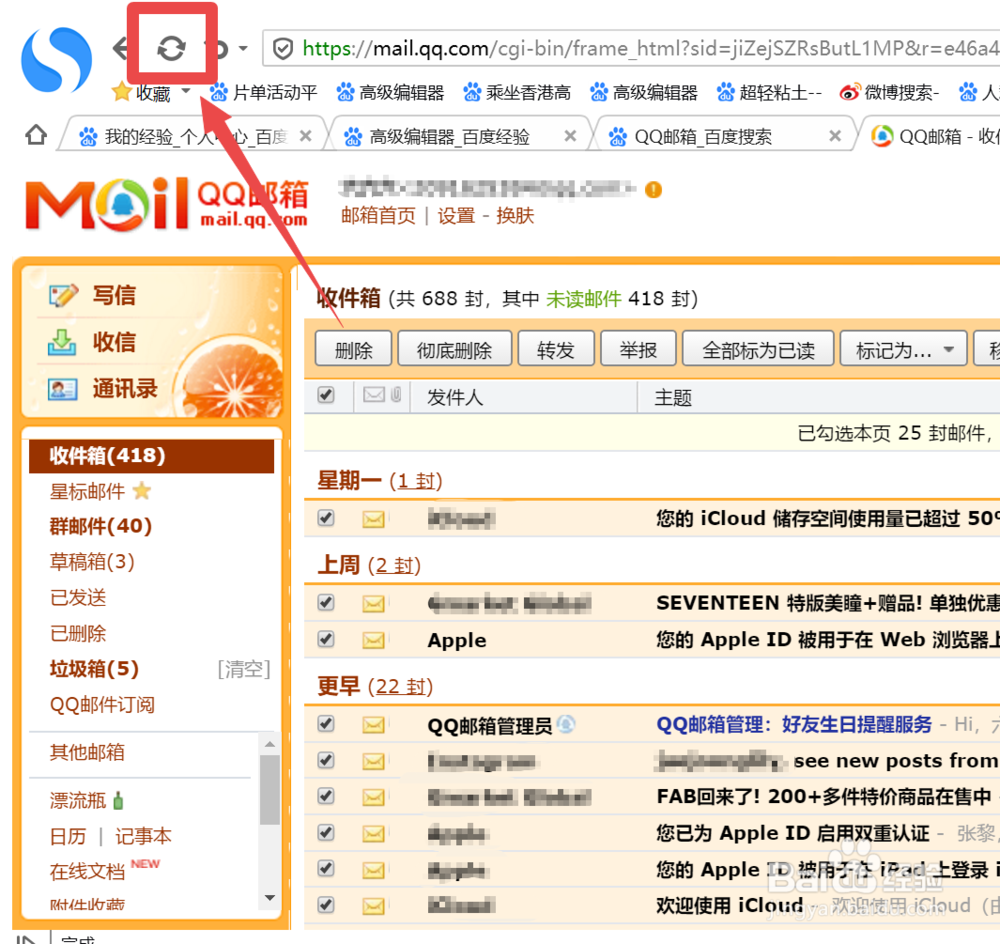Click the 通讯录 contacts icon
1000x944 pixels.
tap(62, 388)
